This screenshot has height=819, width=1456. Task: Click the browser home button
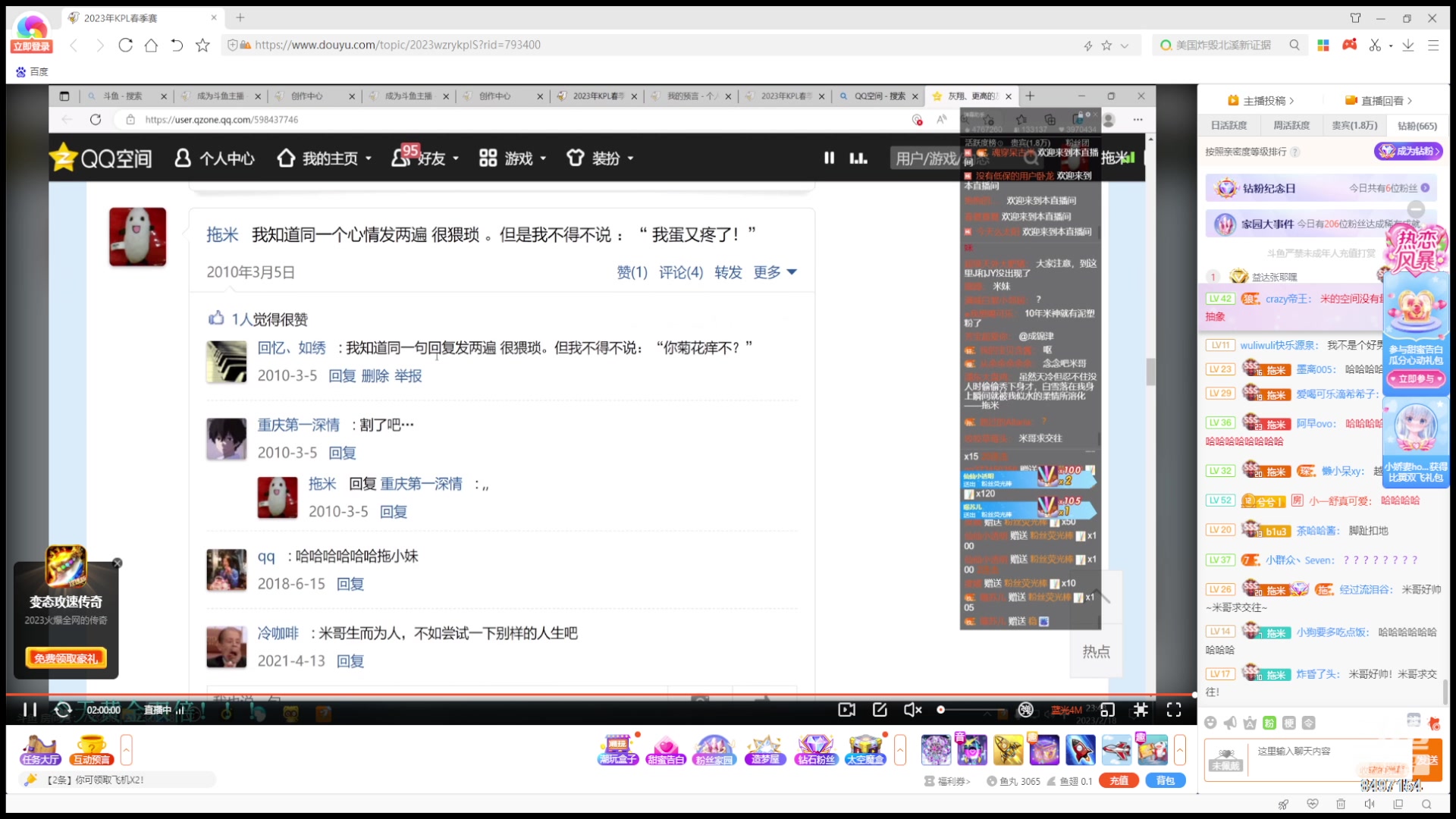tap(151, 45)
